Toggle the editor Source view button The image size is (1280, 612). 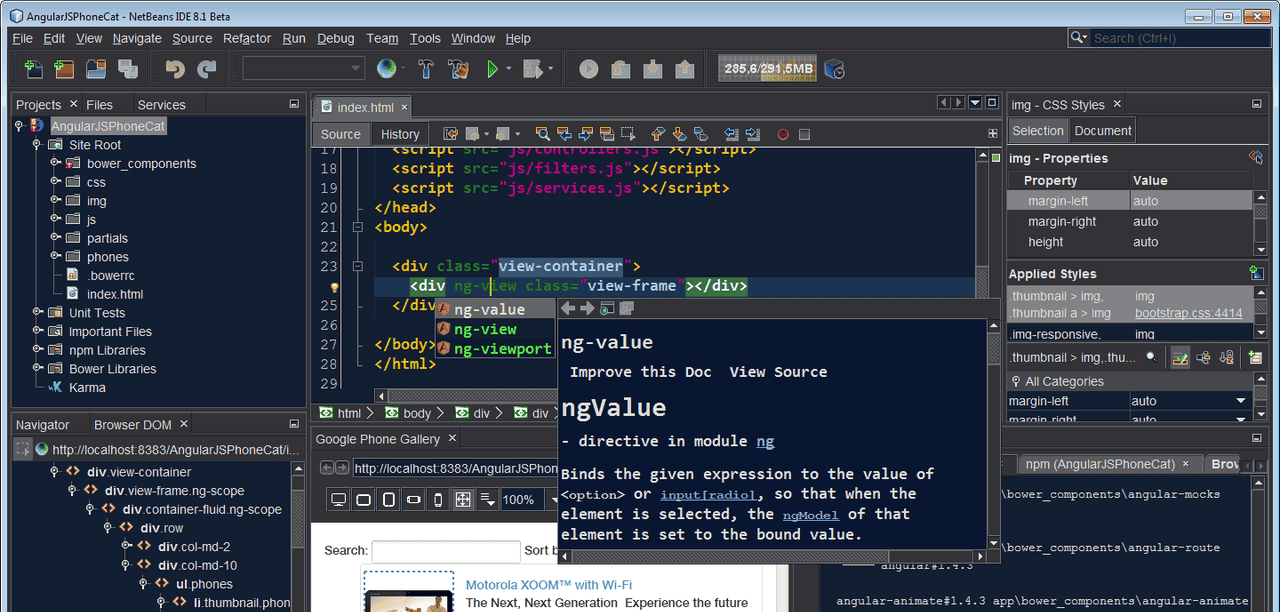pyautogui.click(x=340, y=134)
